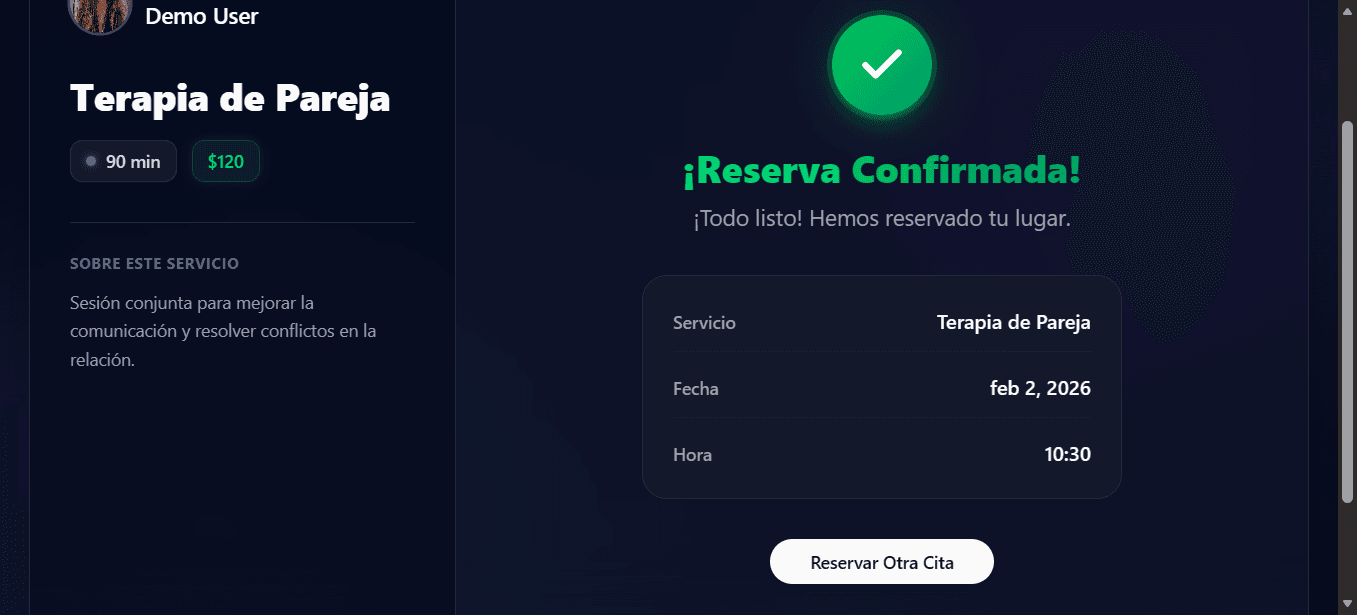Select the 10:30 time value

point(1067,455)
